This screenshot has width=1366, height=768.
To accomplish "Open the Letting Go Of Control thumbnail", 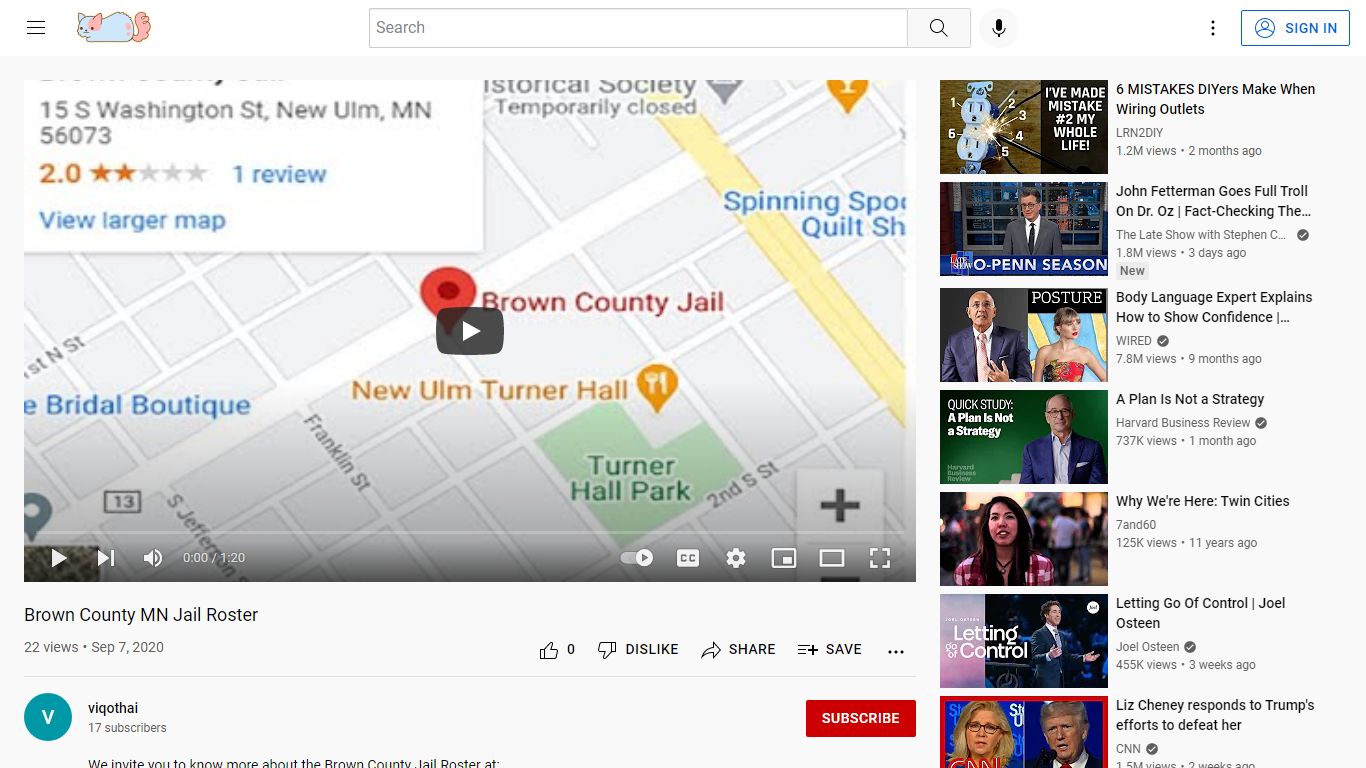I will pos(1024,641).
